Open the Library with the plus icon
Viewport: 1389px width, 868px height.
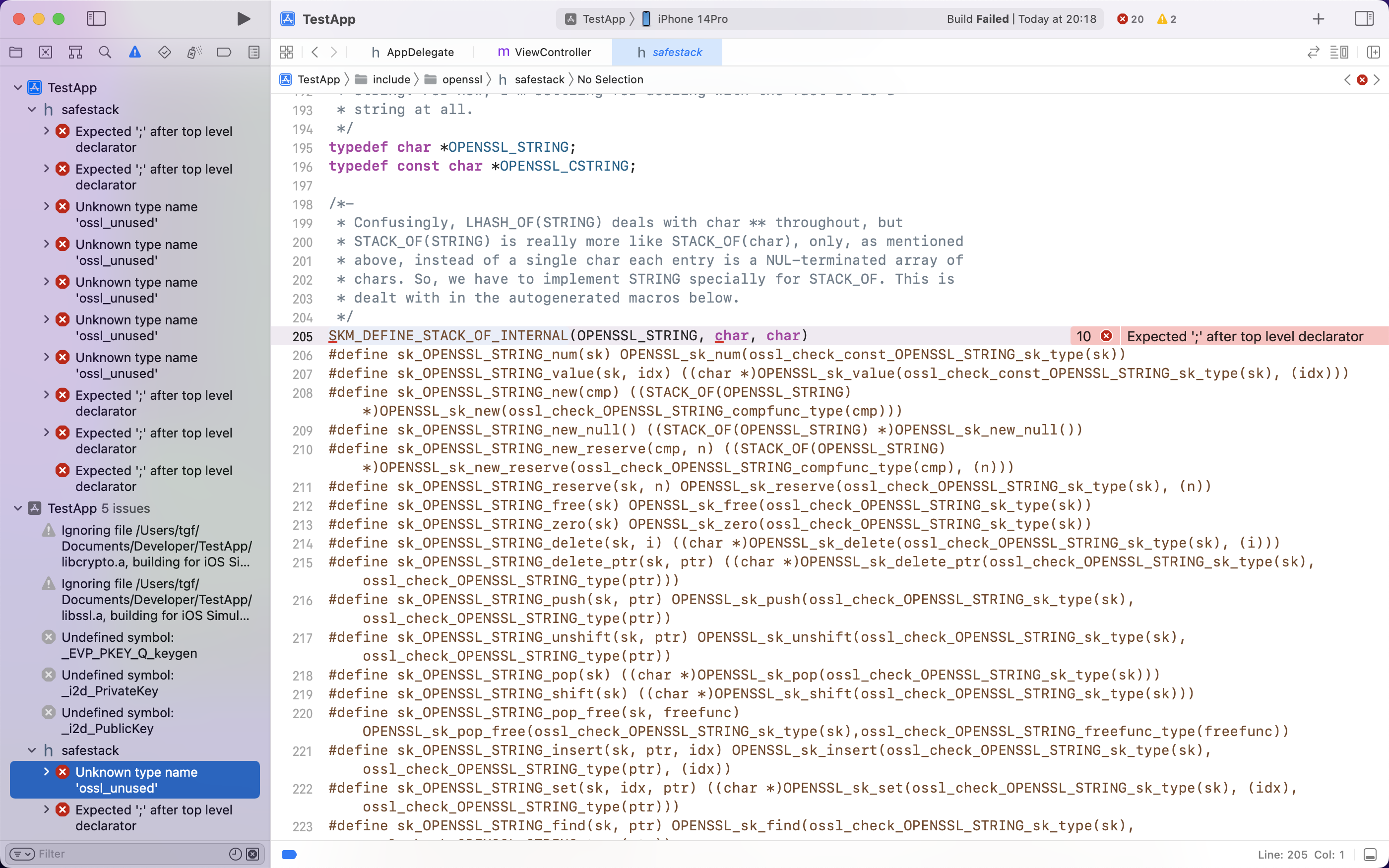click(x=1319, y=18)
